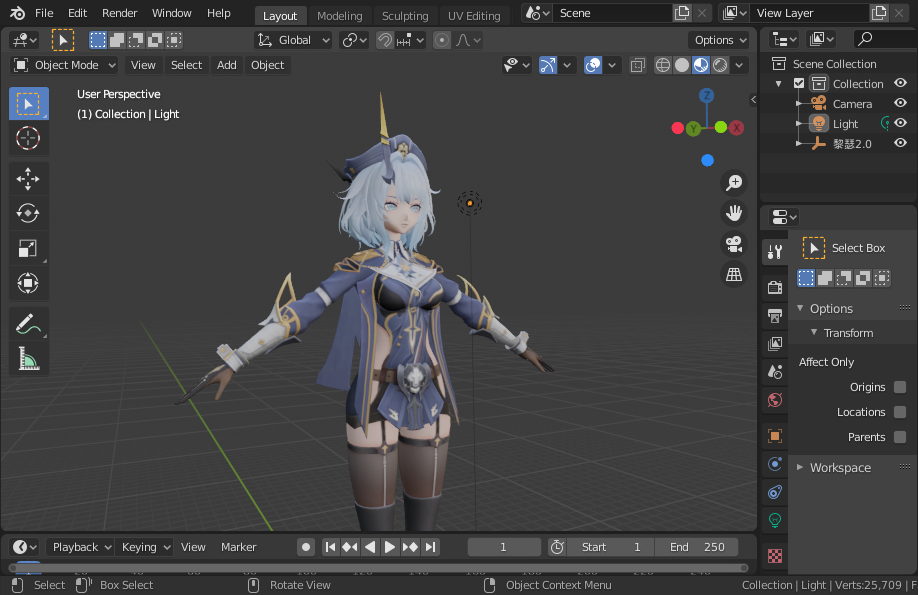Toggle X-ray mode icon
The image size is (918, 595).
(638, 65)
